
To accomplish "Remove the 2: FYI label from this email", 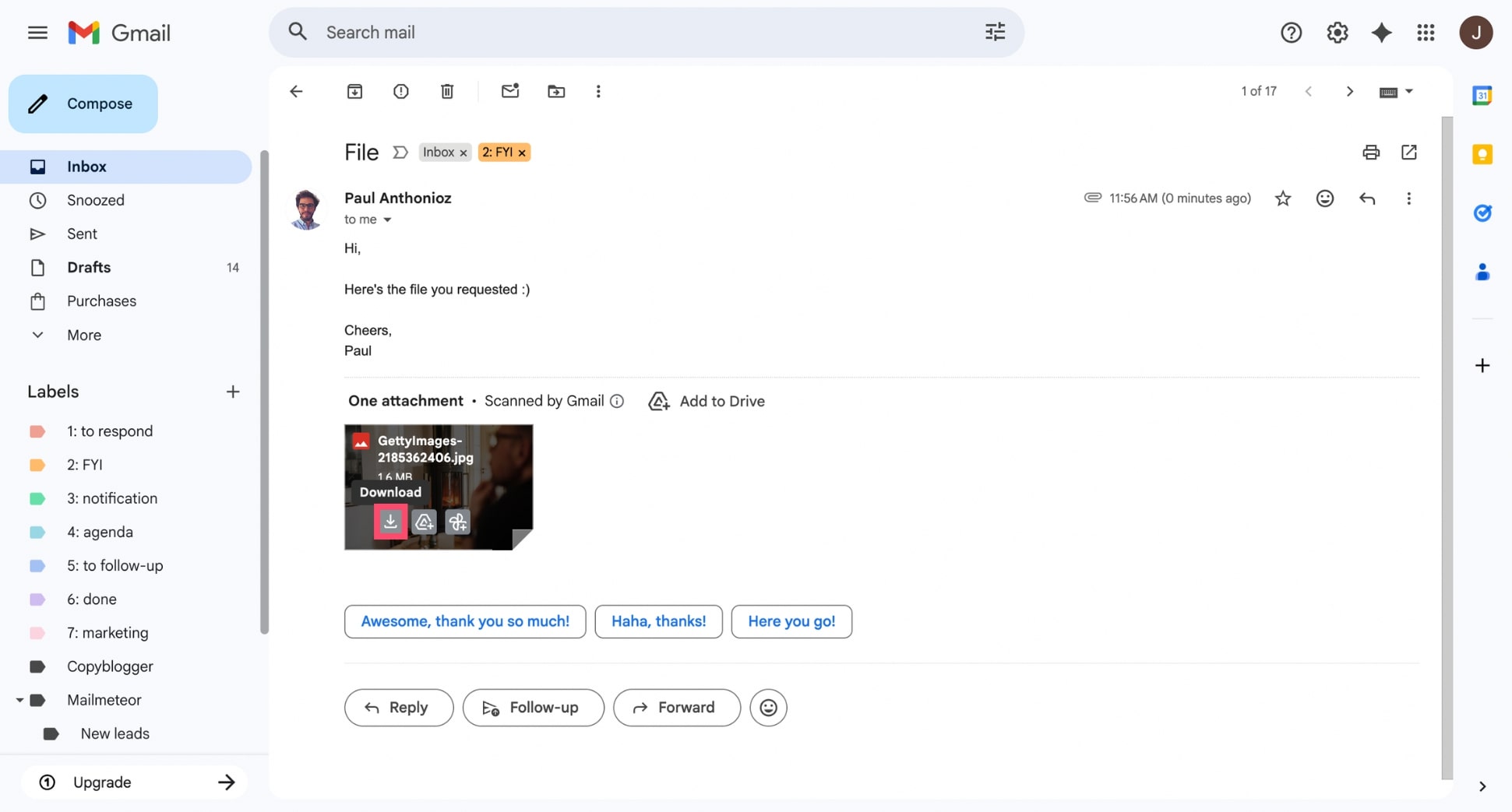I will [522, 152].
